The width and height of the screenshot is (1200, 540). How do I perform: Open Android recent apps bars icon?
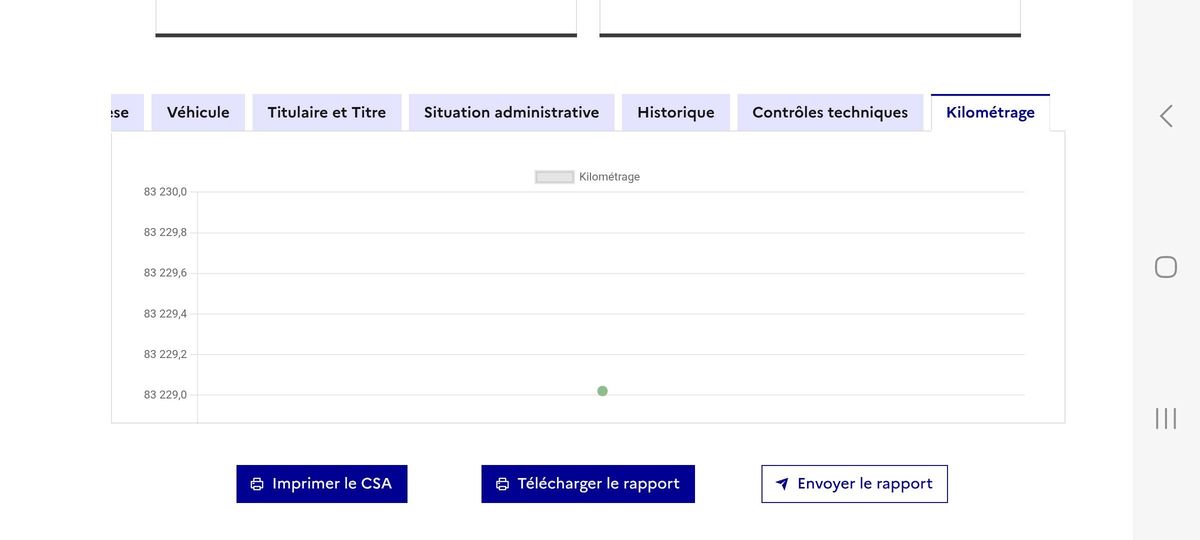click(x=1166, y=418)
